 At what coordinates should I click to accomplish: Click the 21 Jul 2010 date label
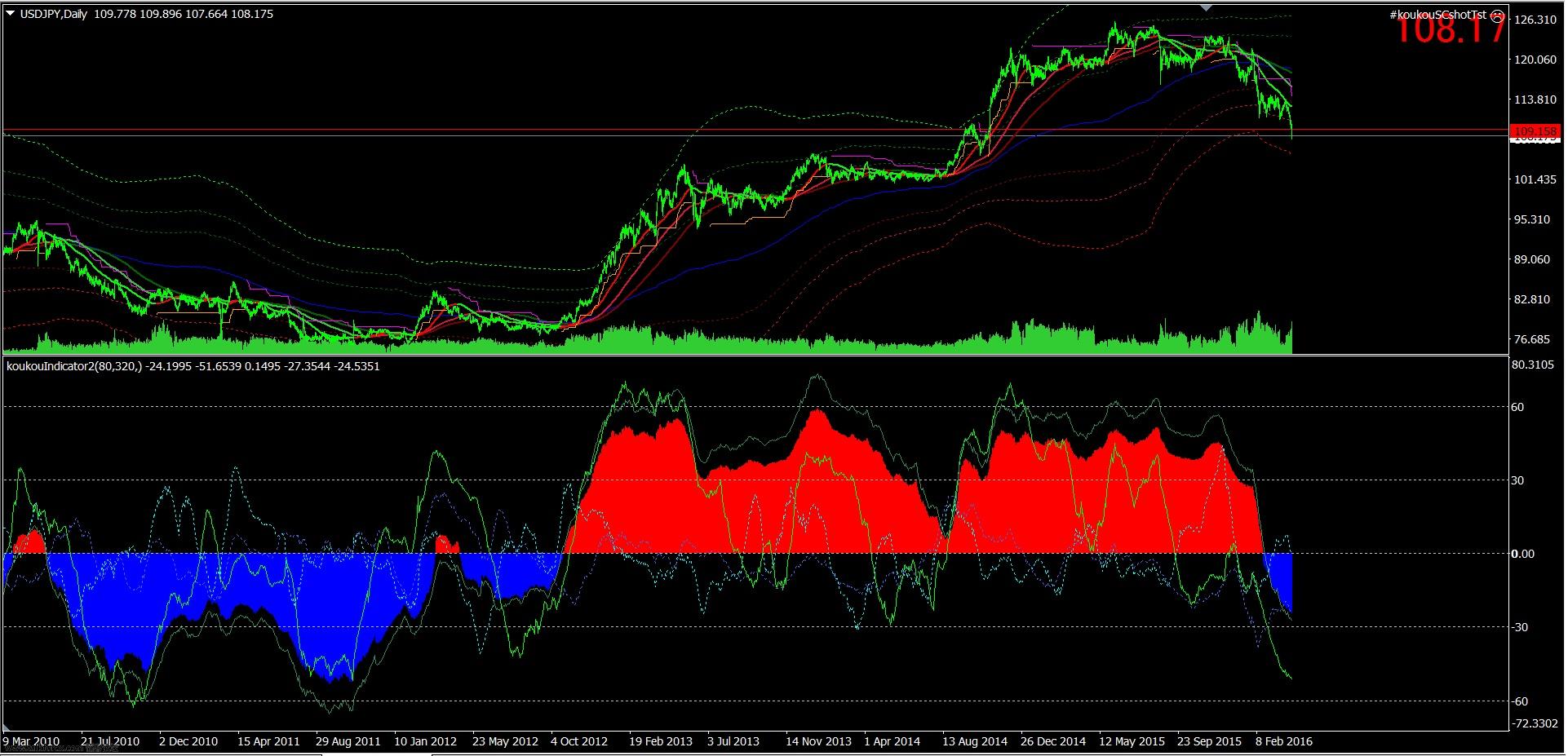[109, 741]
